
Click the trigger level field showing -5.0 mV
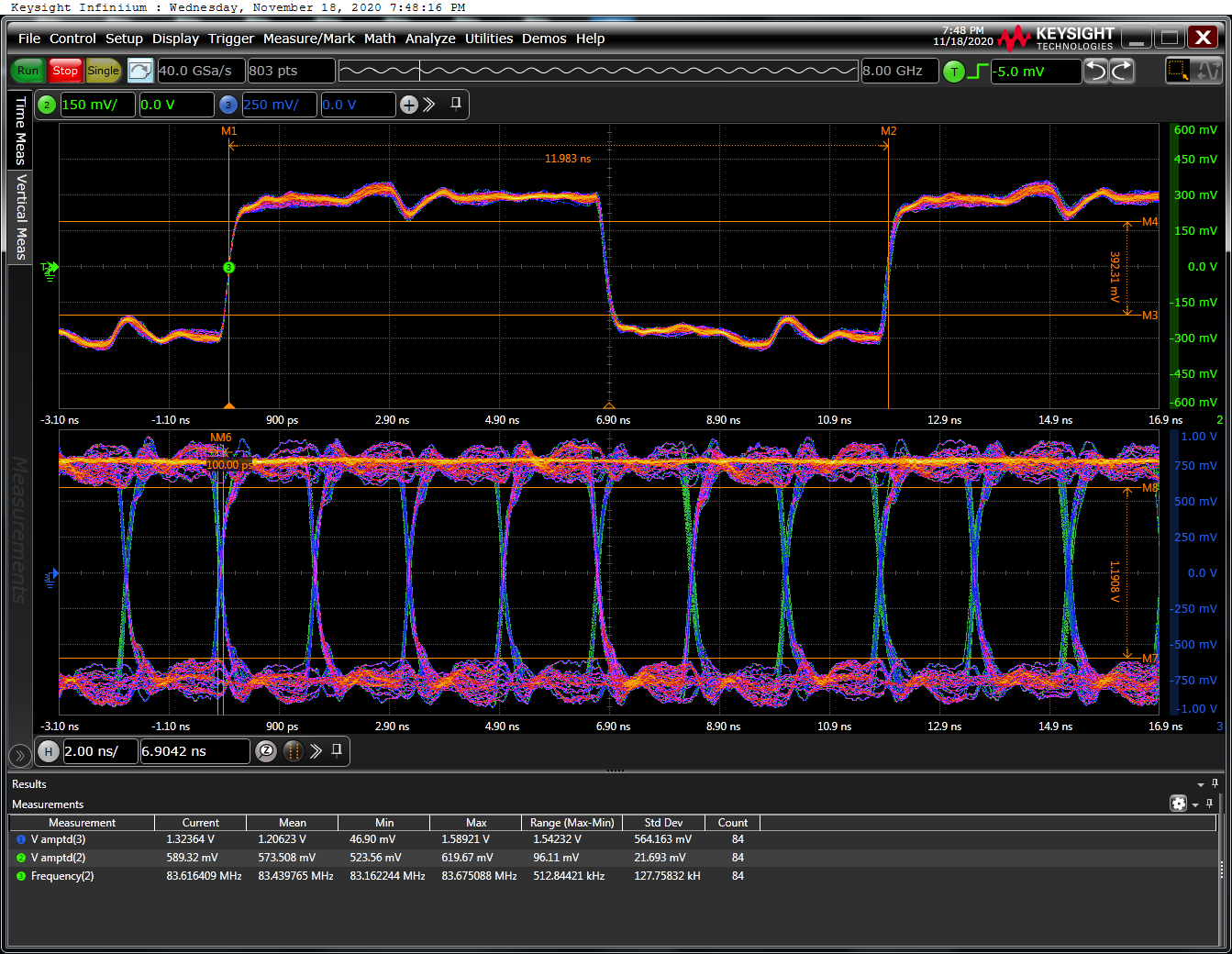1035,72
